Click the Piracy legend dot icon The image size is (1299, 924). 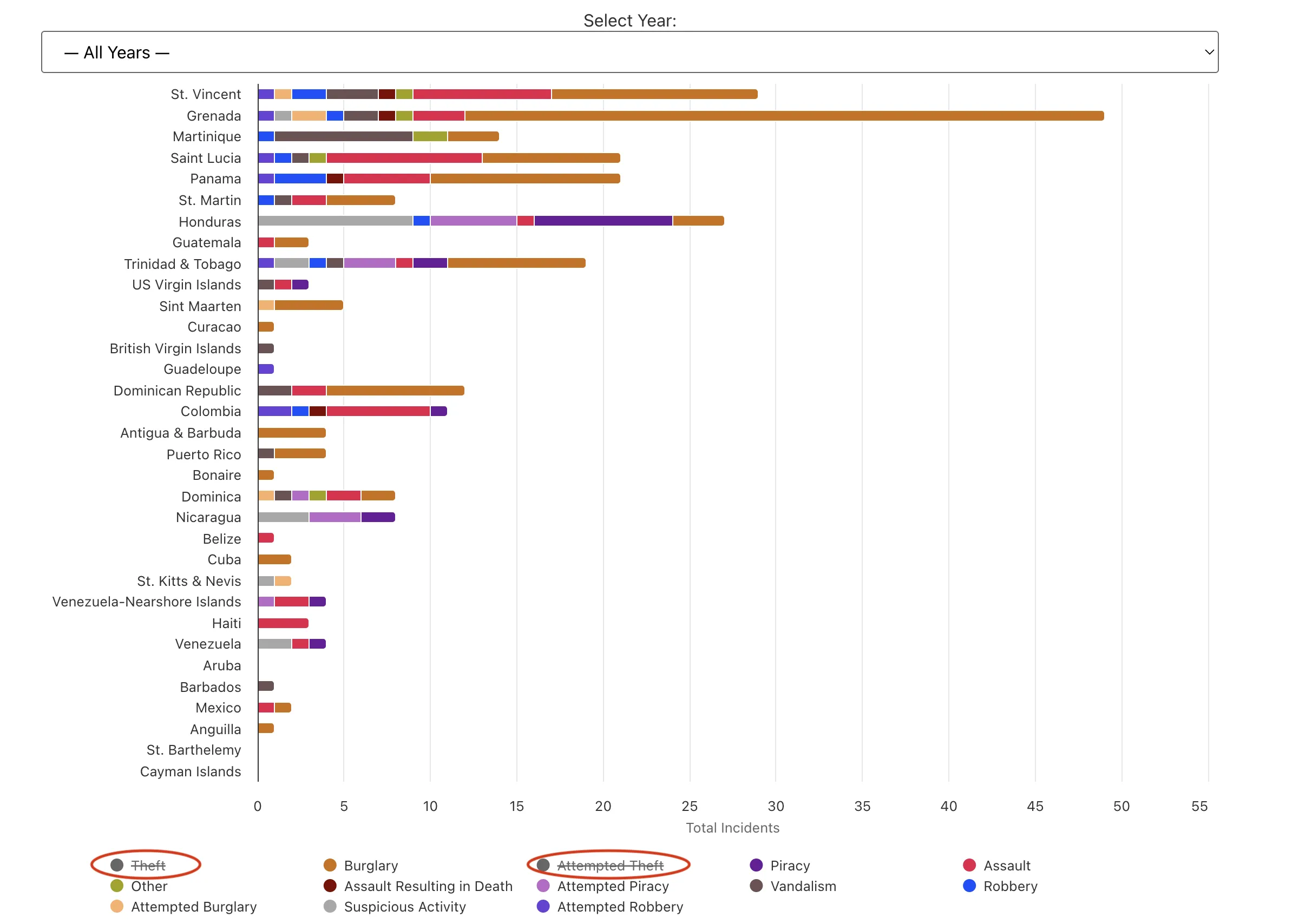(756, 866)
